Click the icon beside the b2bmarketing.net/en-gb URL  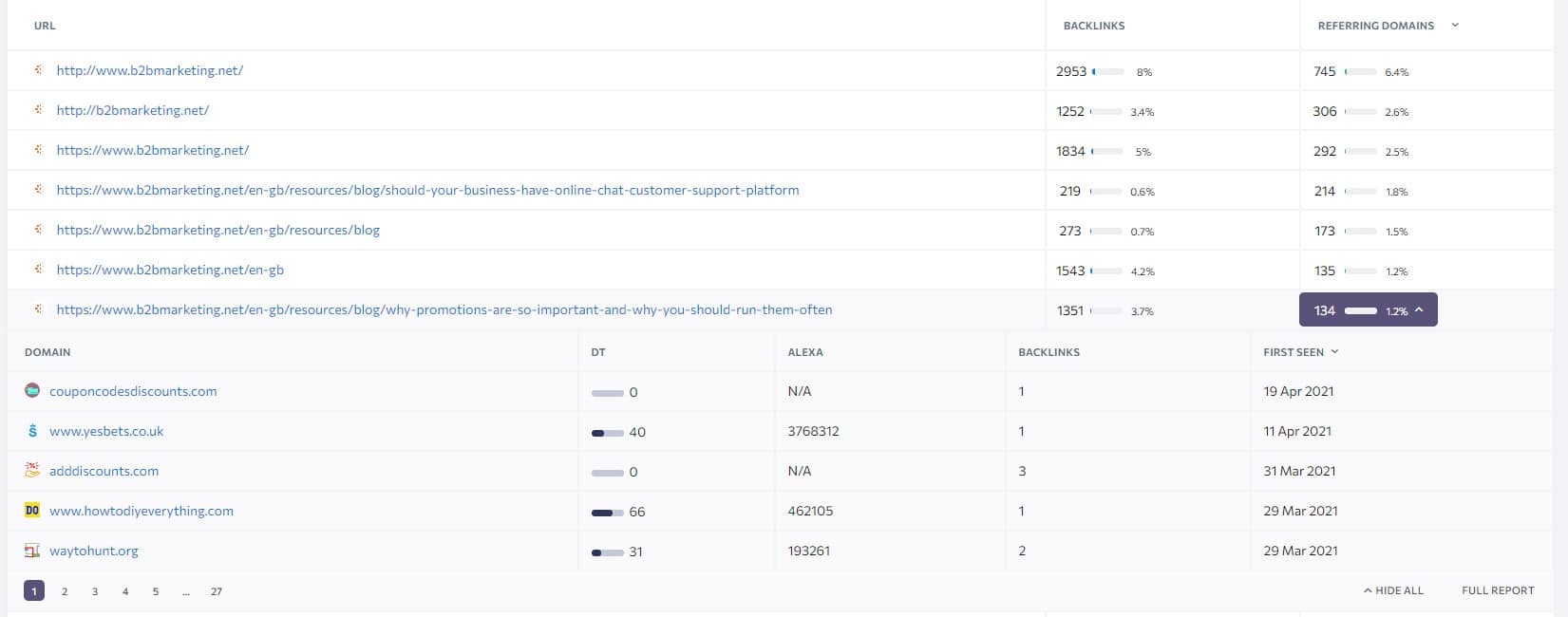click(39, 270)
